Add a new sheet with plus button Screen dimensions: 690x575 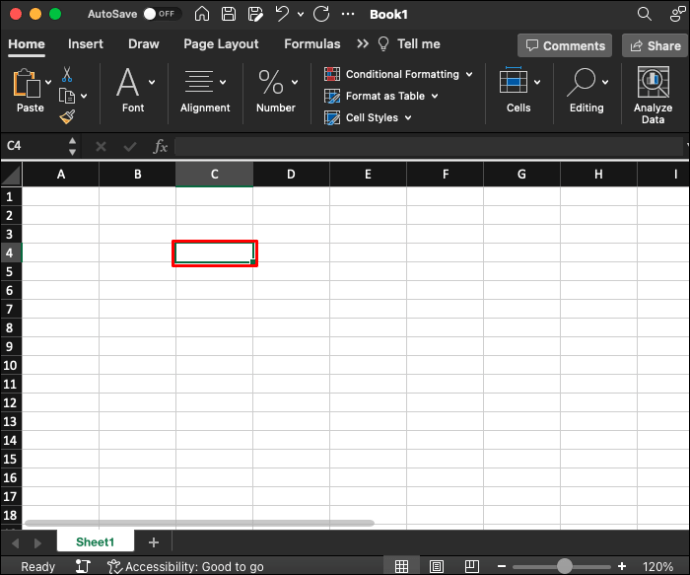(x=154, y=542)
